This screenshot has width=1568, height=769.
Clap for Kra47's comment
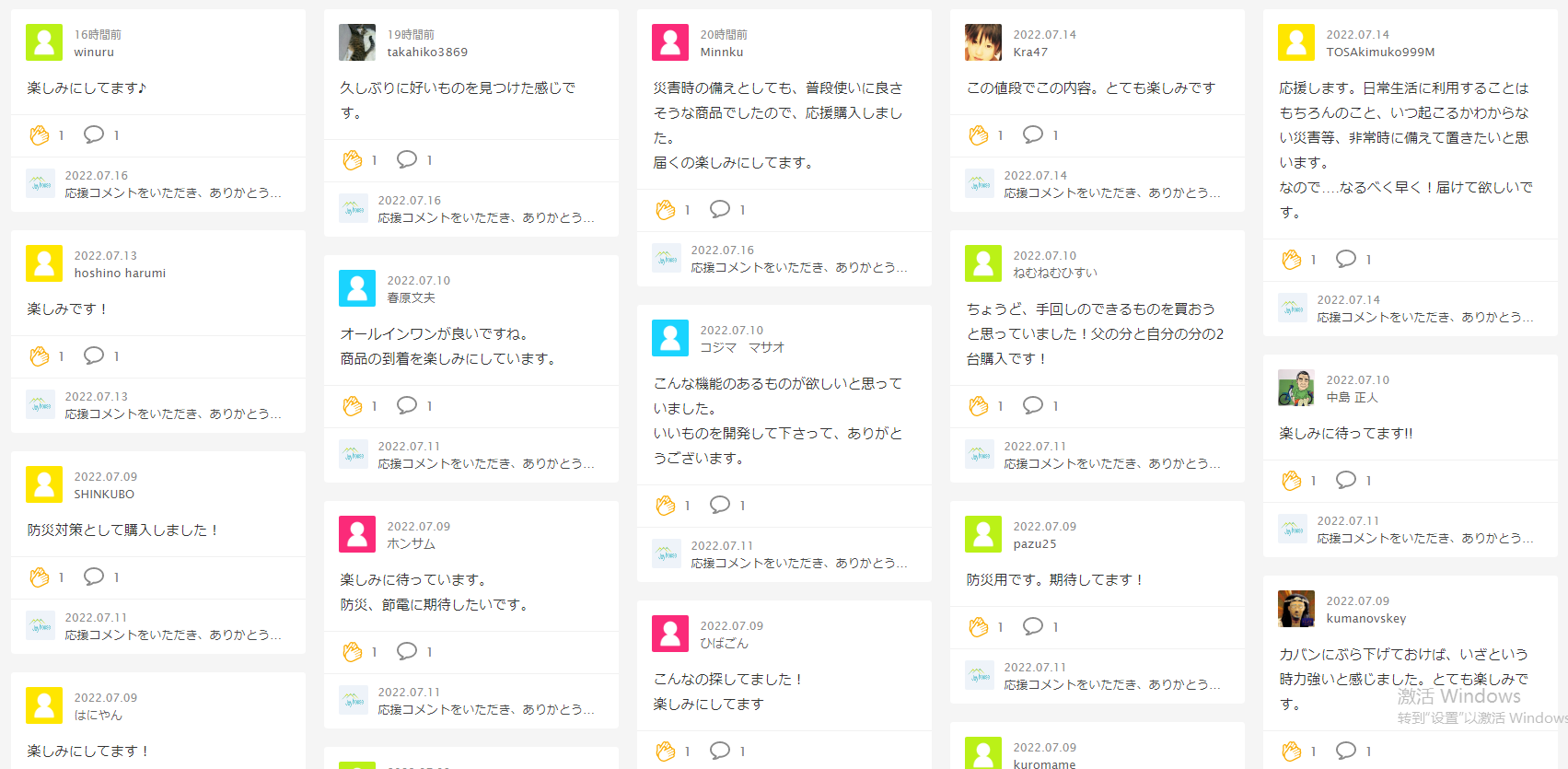coord(979,135)
